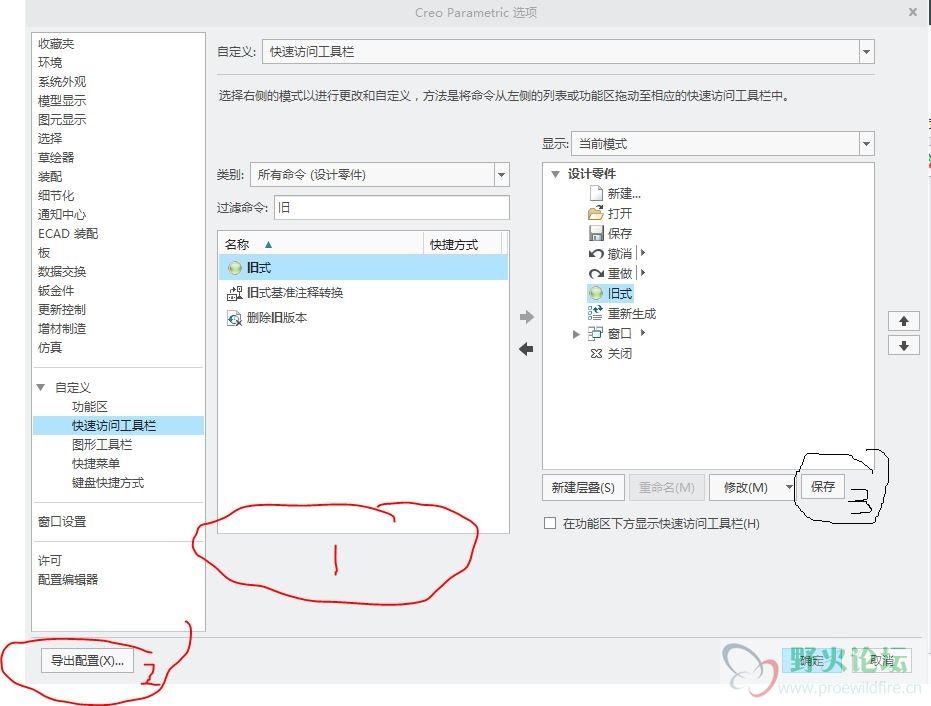
Task: Collapse the 自定义 section in the sidebar
Action: 41,387
